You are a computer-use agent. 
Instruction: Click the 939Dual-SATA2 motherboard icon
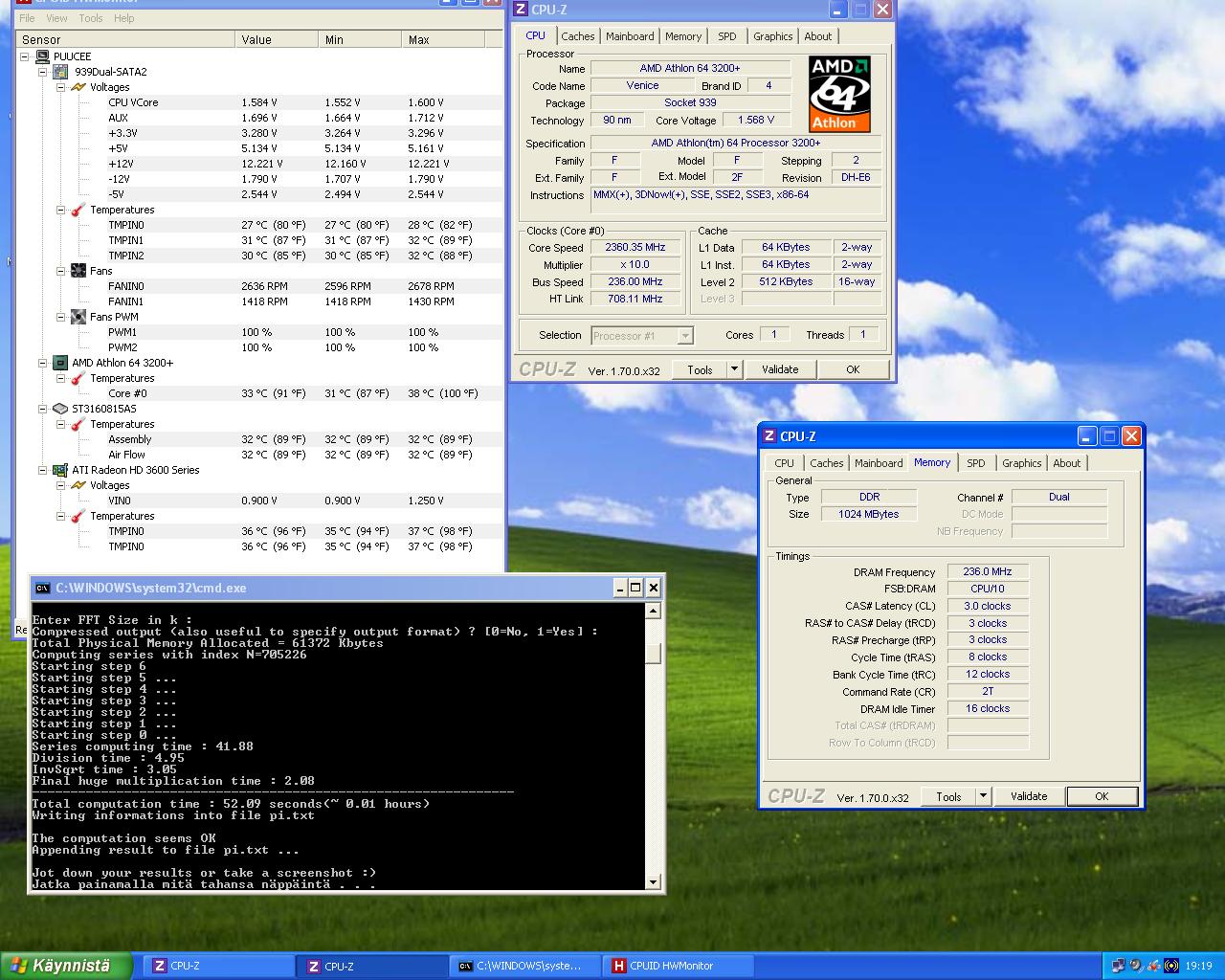click(x=60, y=72)
